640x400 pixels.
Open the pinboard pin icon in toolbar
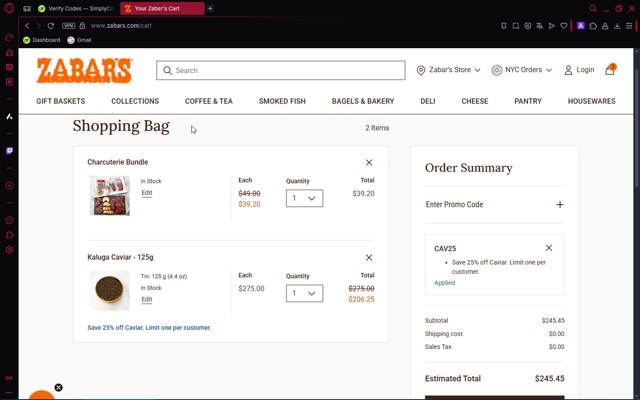[x=504, y=26]
